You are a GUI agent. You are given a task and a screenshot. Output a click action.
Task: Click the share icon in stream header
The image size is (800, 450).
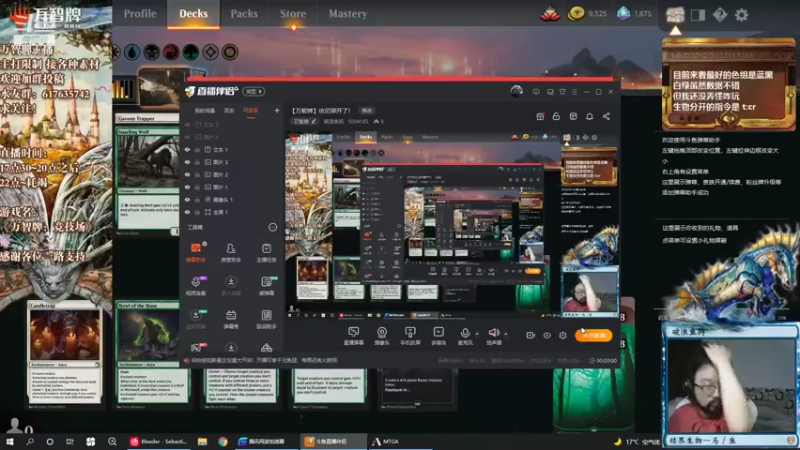tap(606, 116)
